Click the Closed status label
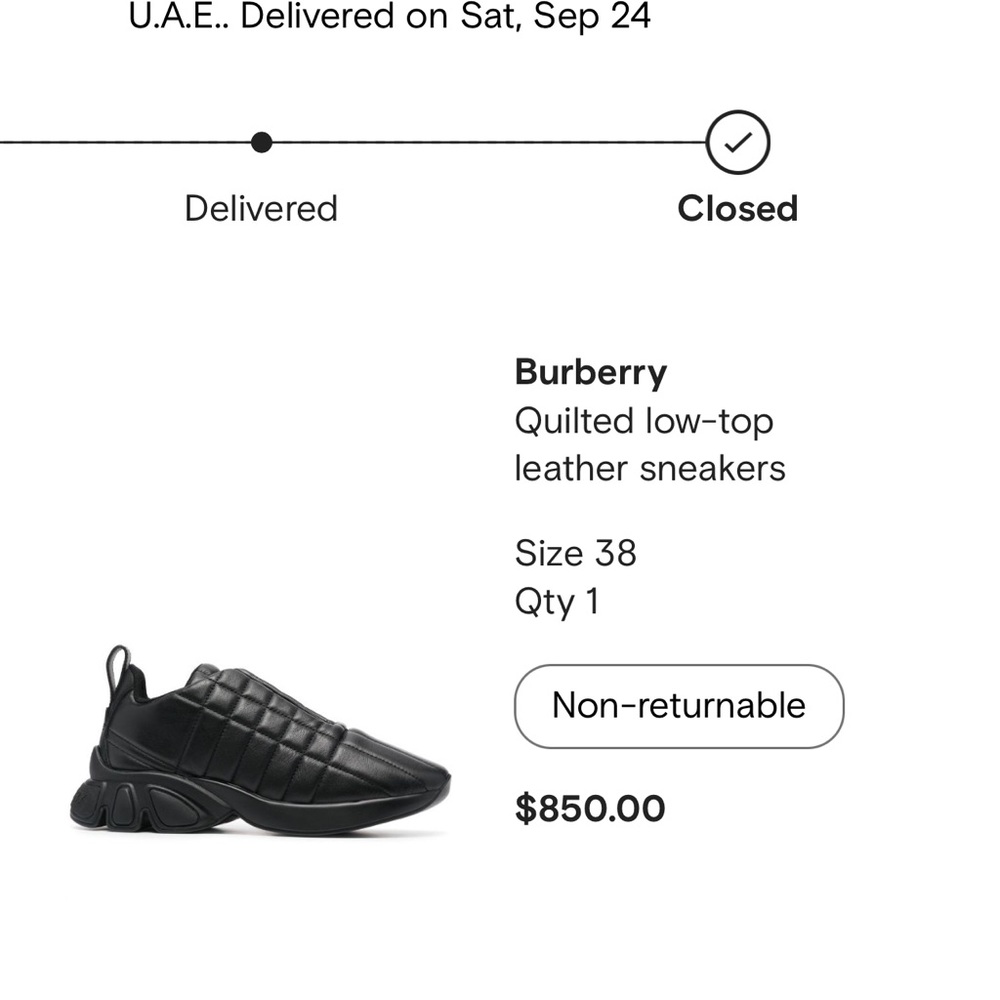Image resolution: width=1000 pixels, height=1000 pixels. (738, 209)
